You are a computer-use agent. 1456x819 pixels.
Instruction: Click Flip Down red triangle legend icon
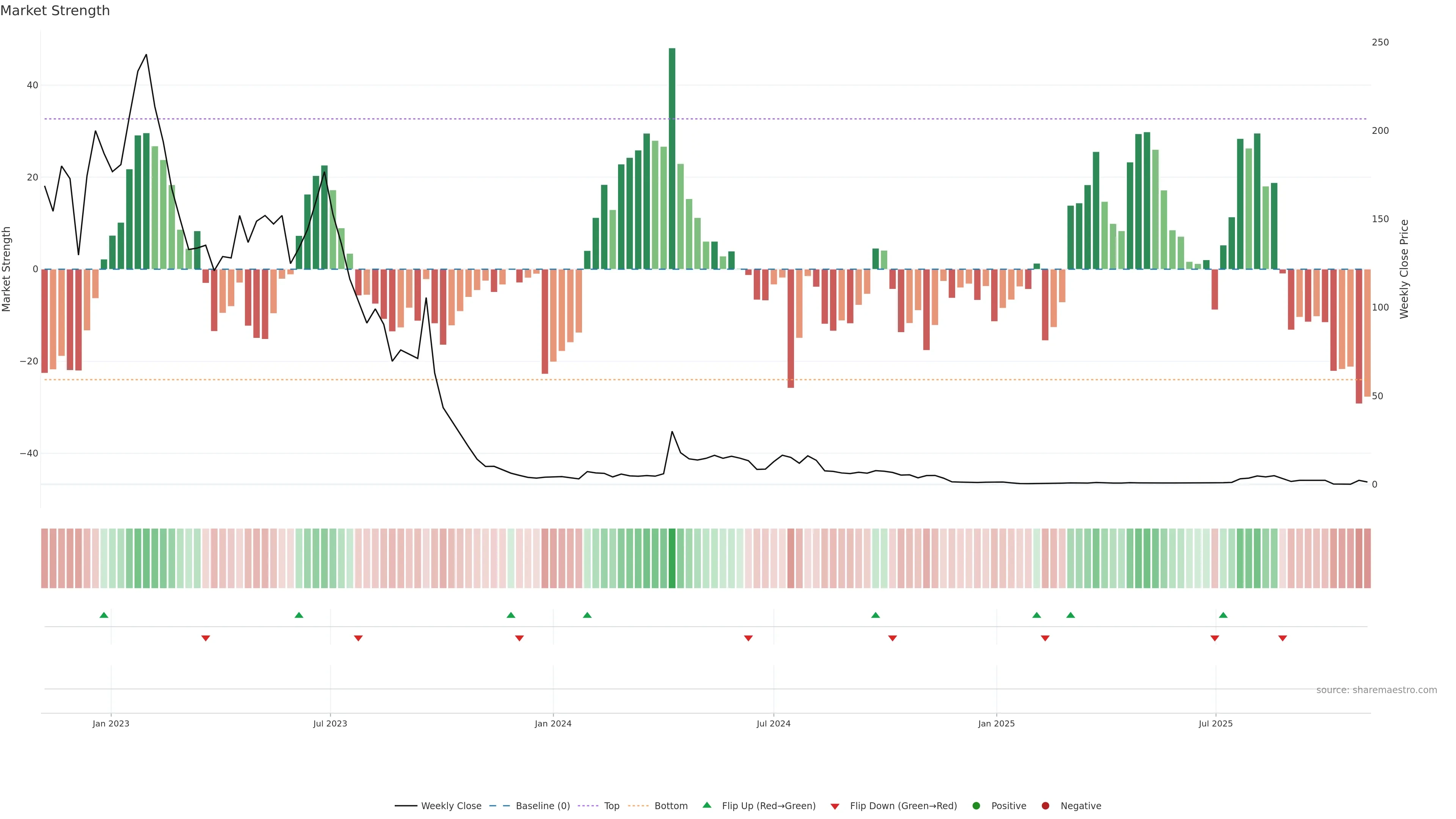tap(835, 806)
